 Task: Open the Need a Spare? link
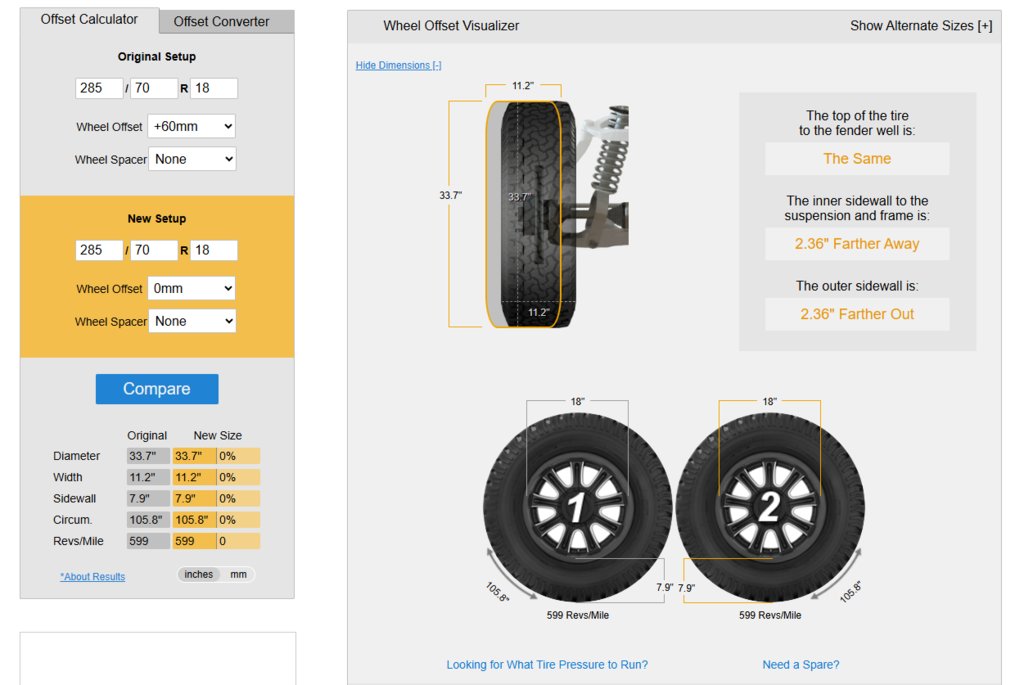[x=801, y=665]
